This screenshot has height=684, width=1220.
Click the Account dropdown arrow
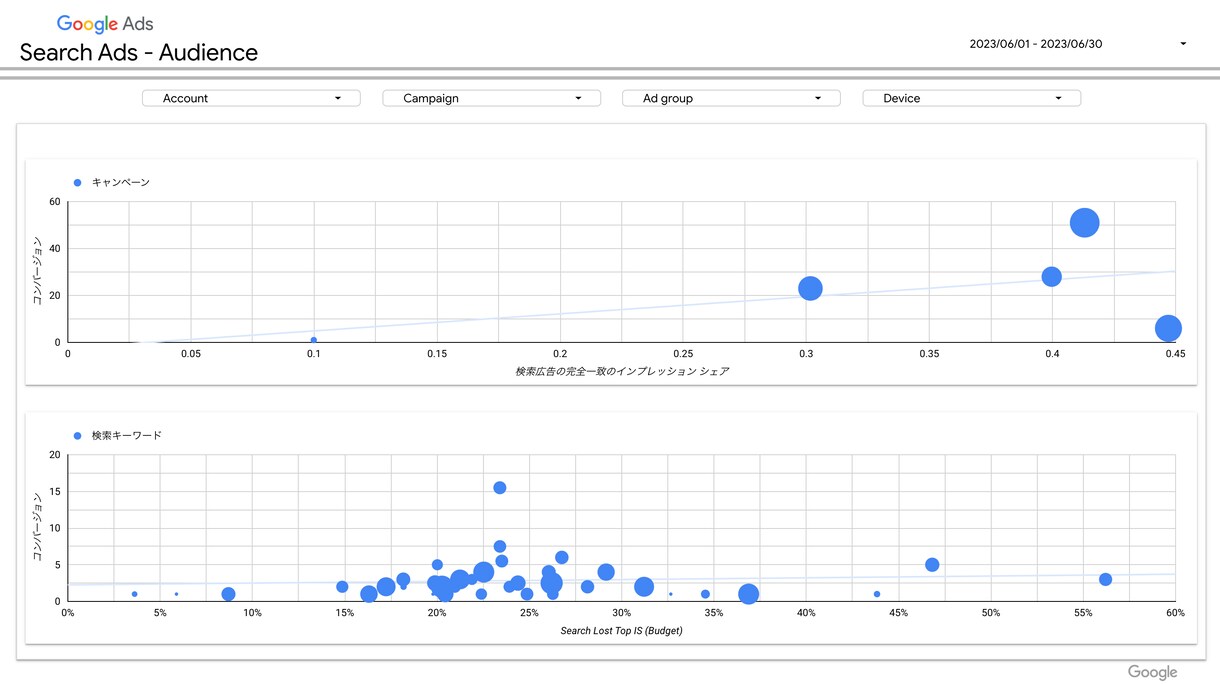click(338, 98)
